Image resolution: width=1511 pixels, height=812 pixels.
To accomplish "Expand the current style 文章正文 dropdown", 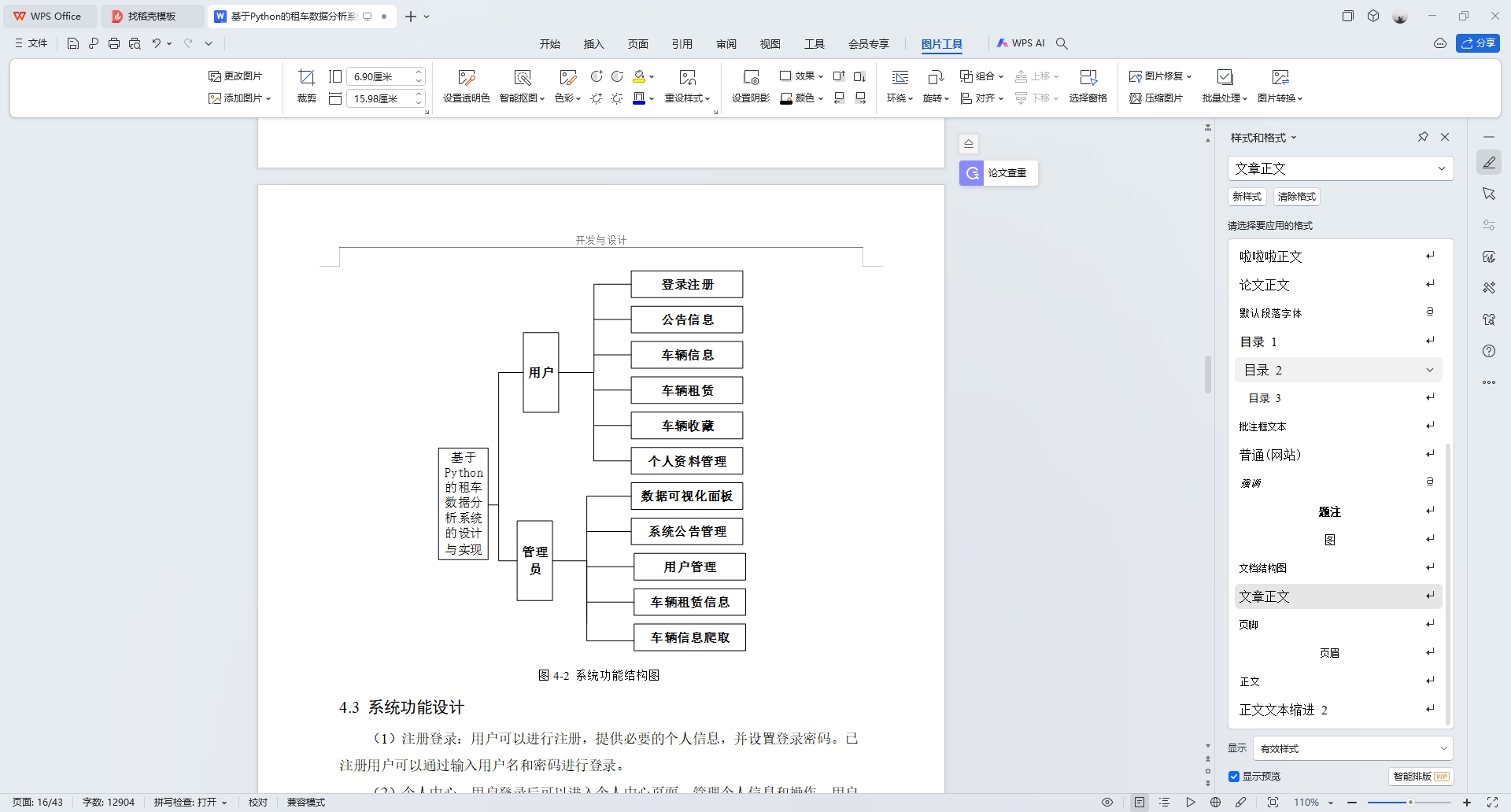I will coord(1441,168).
